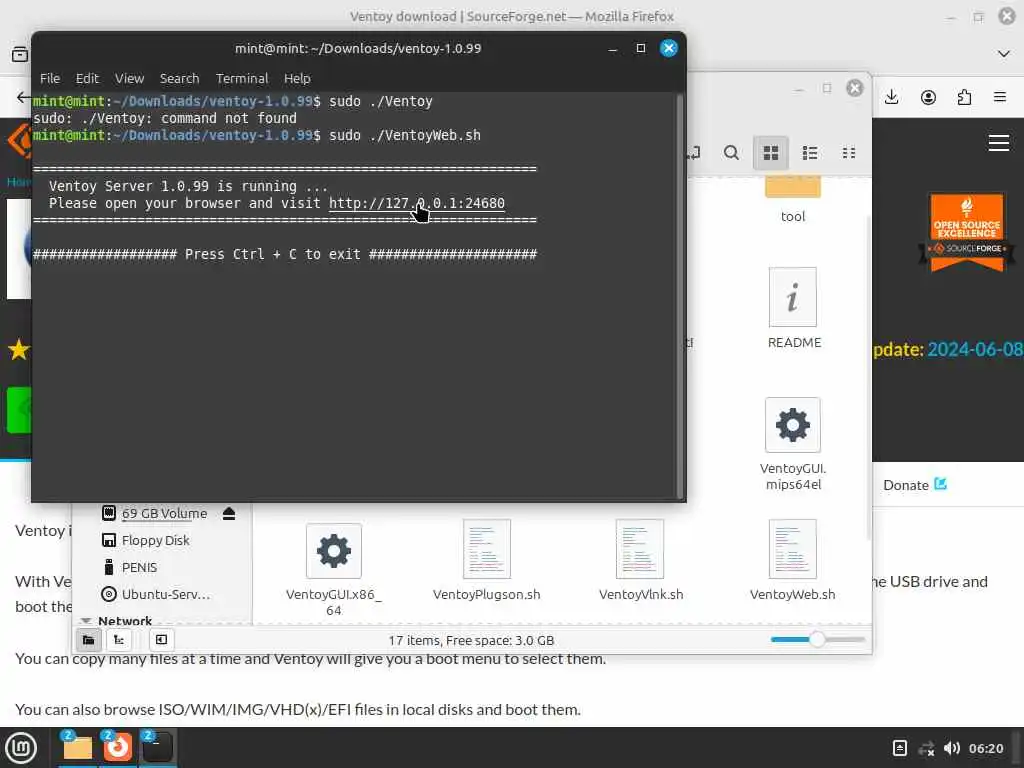Show tree view sidebar button
Viewport: 1024px width, 768px height.
click(119, 640)
